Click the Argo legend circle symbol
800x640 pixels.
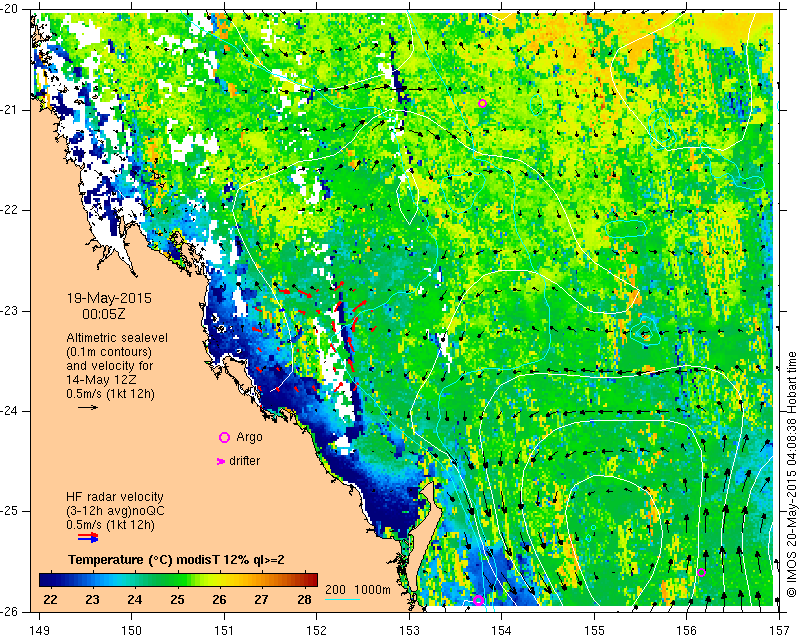click(224, 437)
